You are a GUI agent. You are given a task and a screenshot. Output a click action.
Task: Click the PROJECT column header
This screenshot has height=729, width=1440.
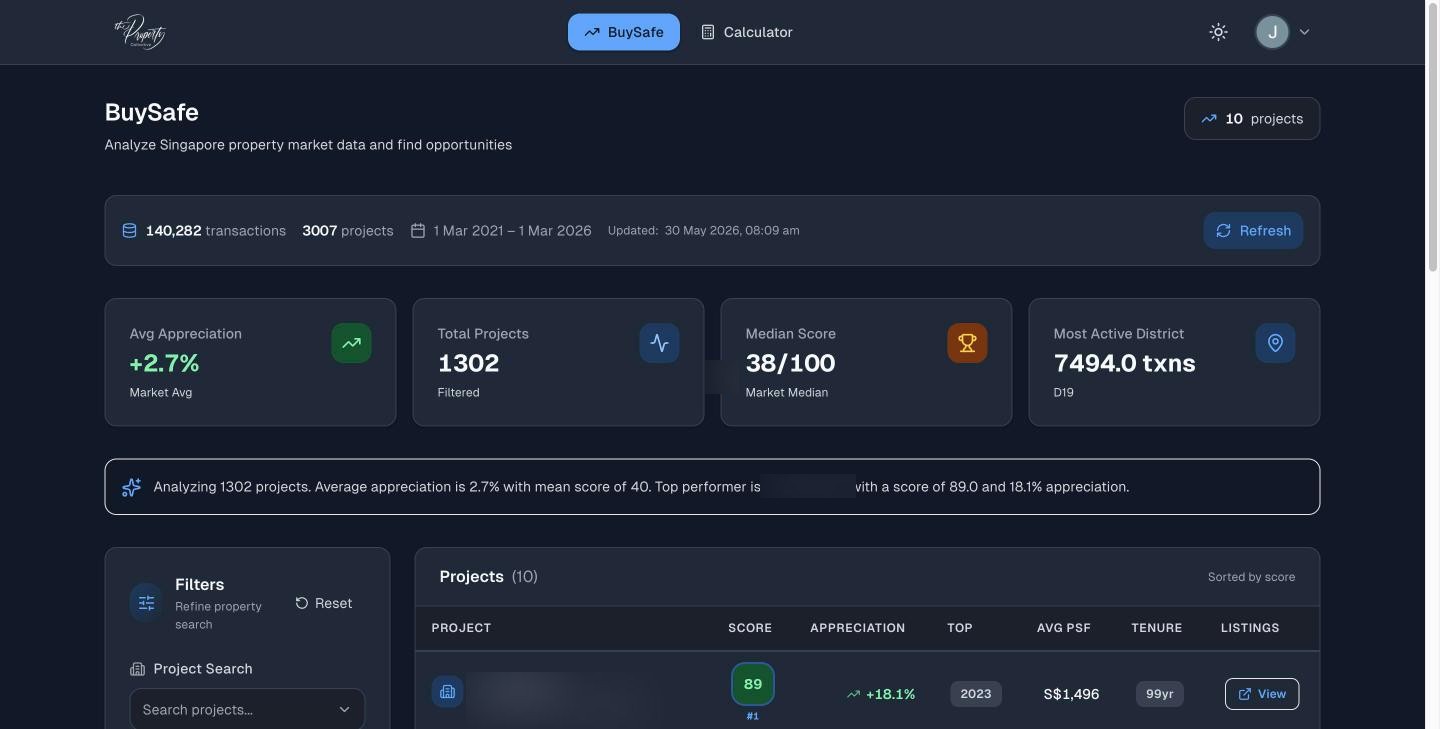(x=461, y=628)
